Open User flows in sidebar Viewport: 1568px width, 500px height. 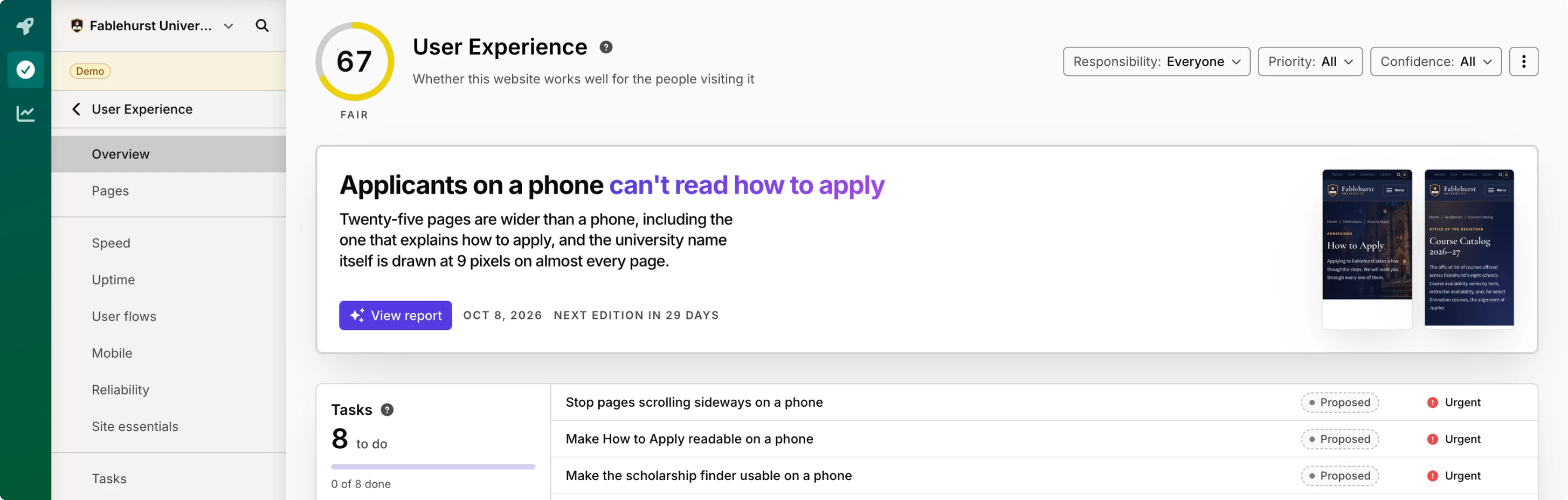169,316
